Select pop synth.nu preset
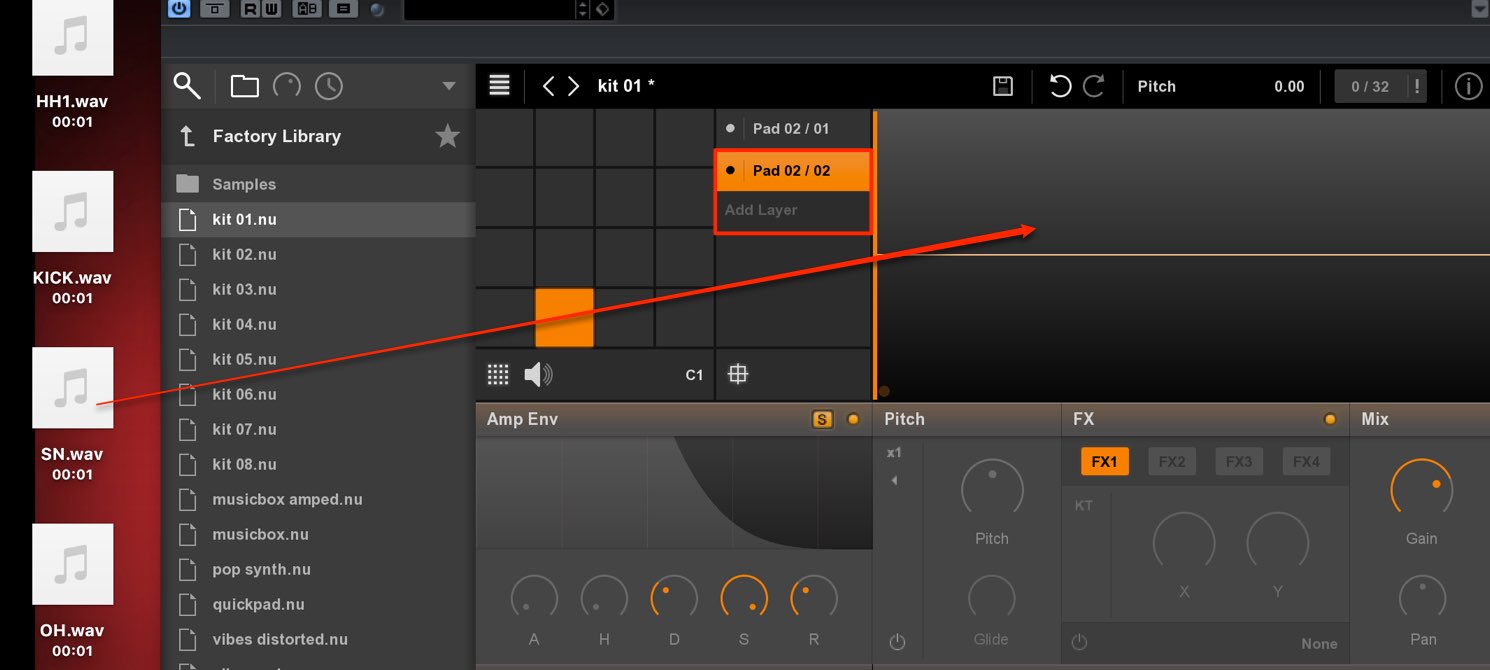The height and width of the screenshot is (670, 1490). click(x=318, y=569)
